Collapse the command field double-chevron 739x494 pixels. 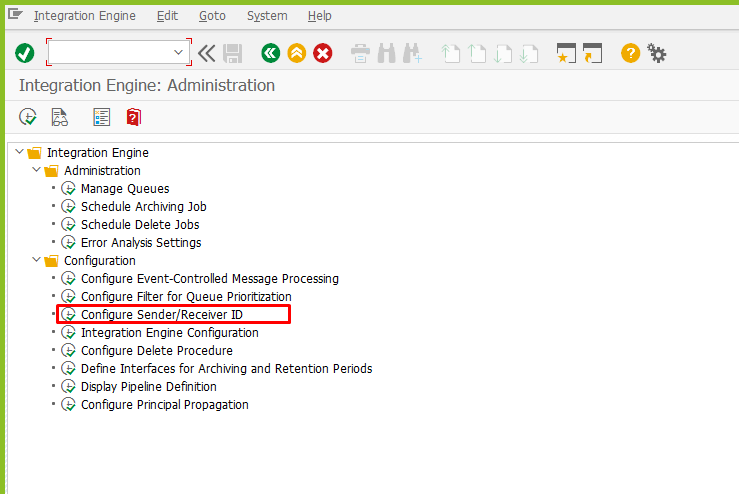[206, 53]
